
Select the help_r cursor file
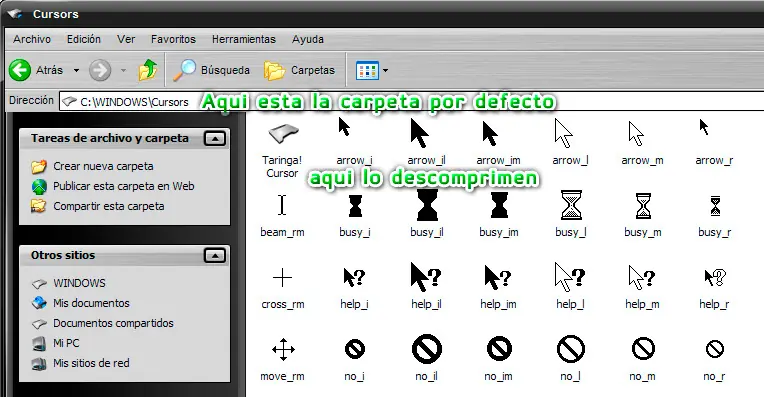click(x=714, y=288)
